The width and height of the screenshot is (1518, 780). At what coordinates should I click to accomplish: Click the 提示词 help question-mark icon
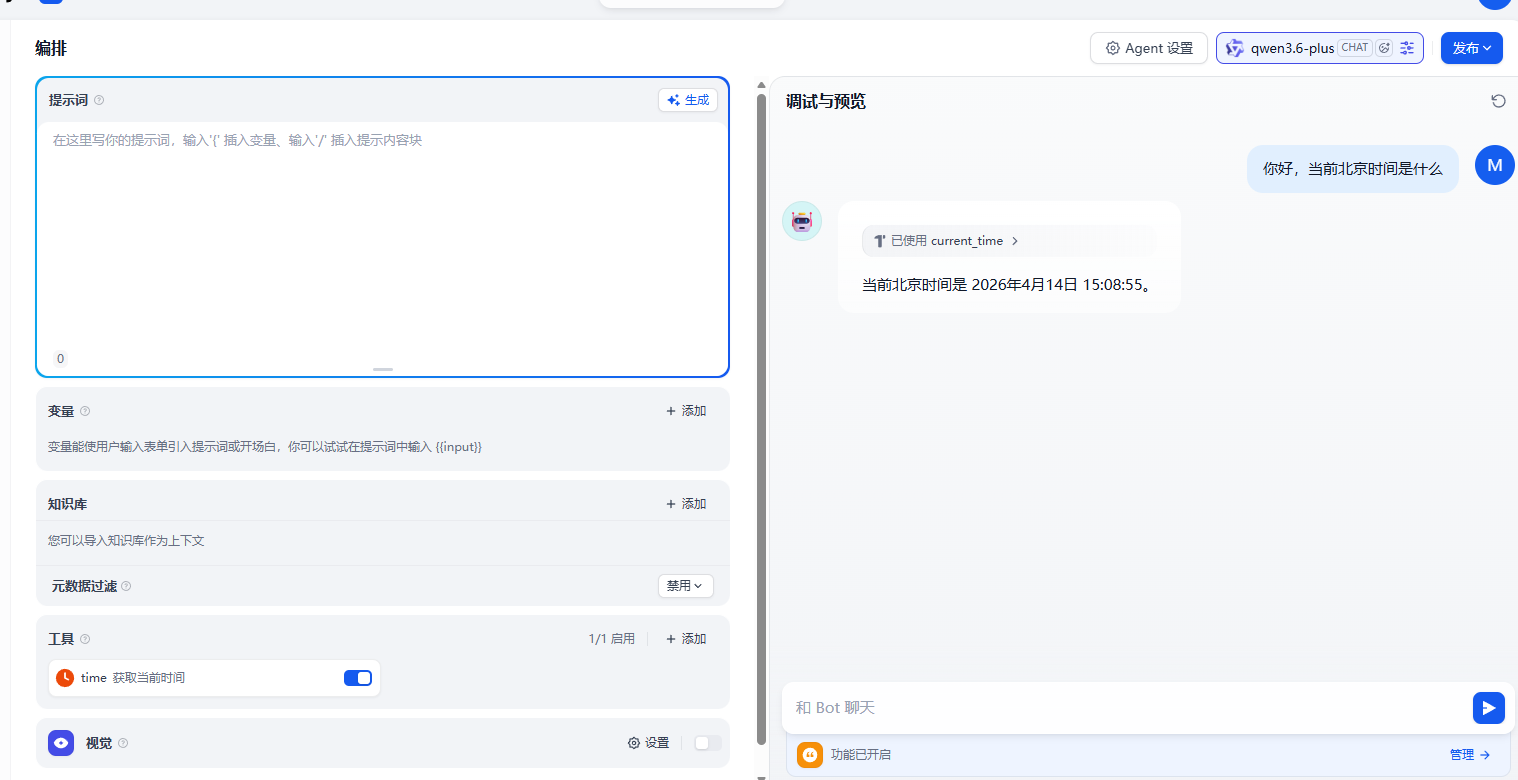tap(99, 100)
